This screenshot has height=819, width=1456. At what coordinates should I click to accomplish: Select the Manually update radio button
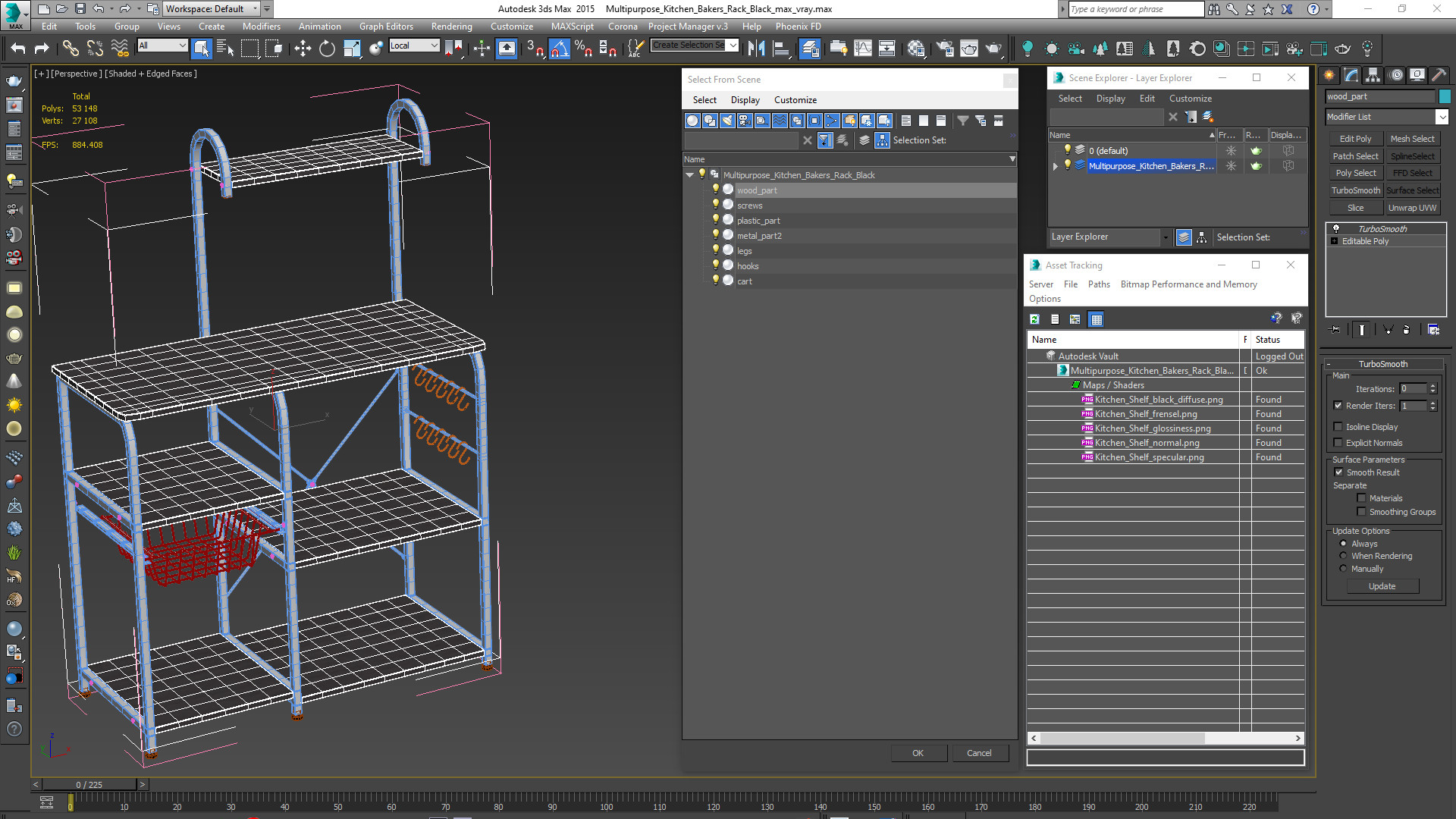pyautogui.click(x=1344, y=569)
